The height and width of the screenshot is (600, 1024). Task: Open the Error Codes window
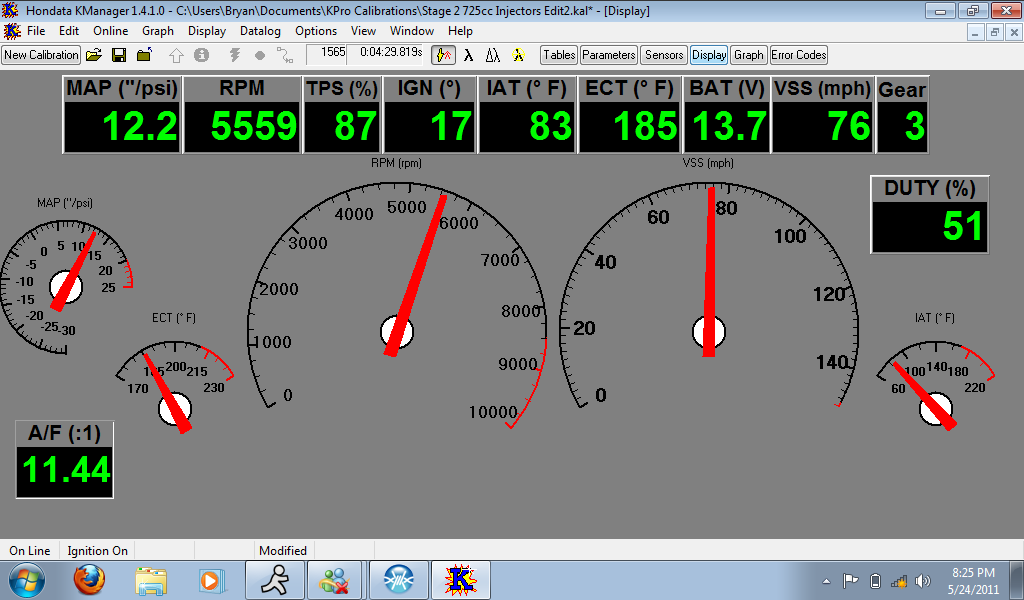tap(798, 55)
